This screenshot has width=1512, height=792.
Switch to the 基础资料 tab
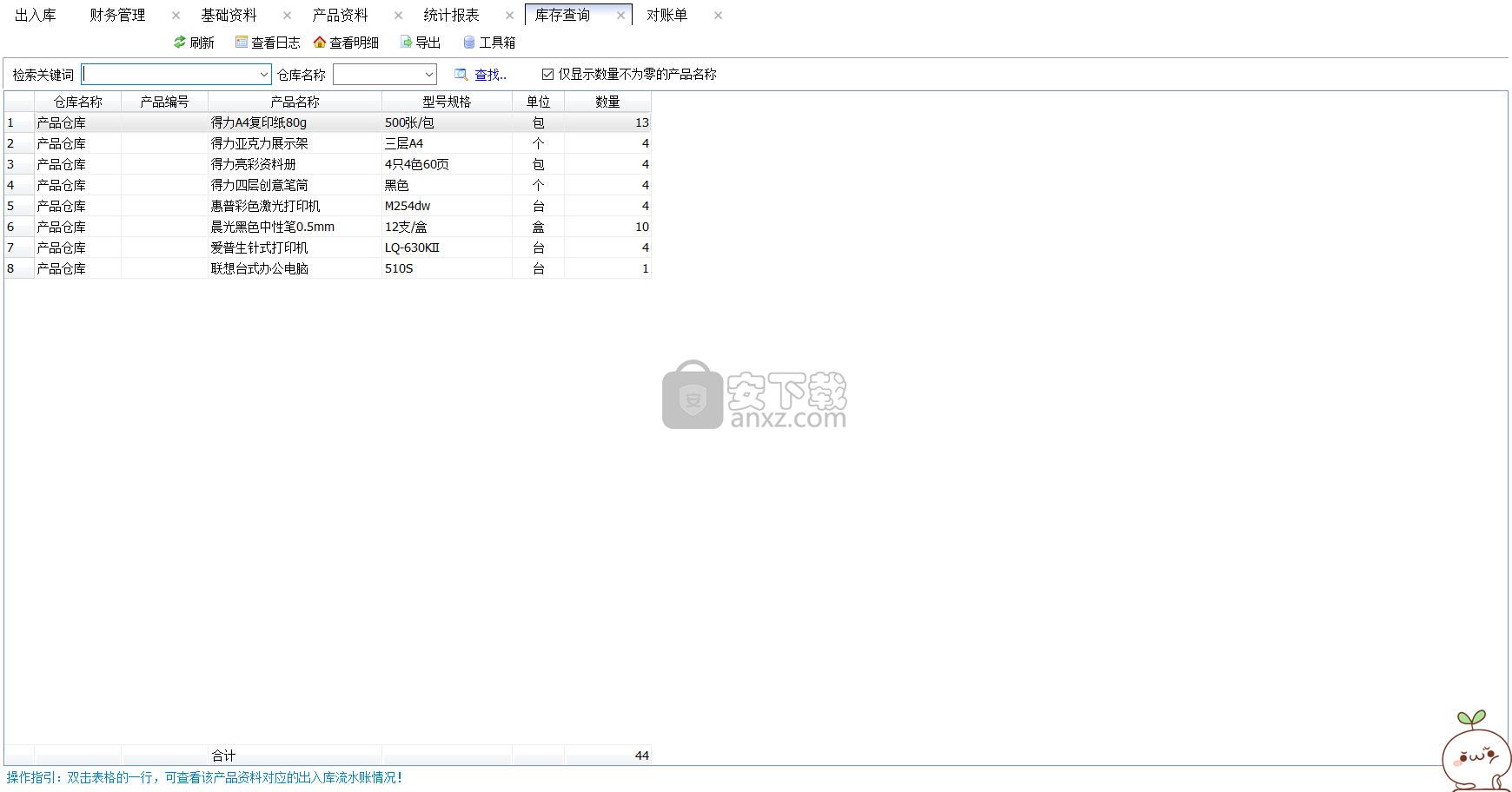click(x=229, y=15)
